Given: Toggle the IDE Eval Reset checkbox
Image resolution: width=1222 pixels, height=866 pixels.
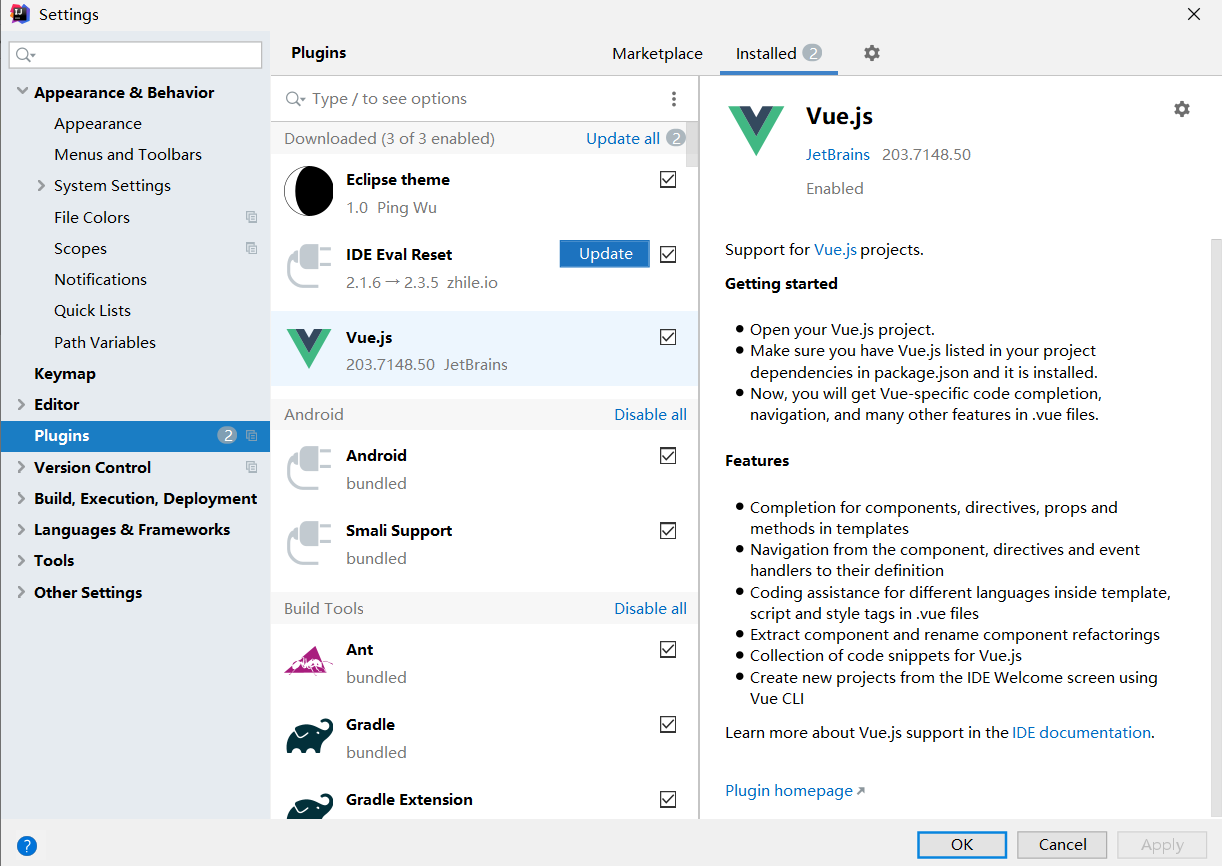Looking at the screenshot, I should tap(668, 254).
